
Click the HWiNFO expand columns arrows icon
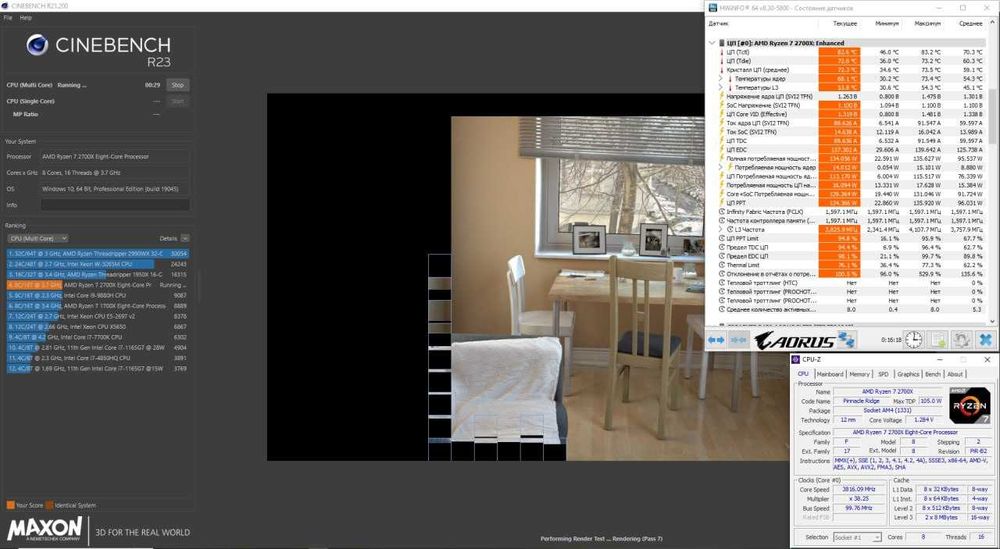pyautogui.click(x=716, y=340)
